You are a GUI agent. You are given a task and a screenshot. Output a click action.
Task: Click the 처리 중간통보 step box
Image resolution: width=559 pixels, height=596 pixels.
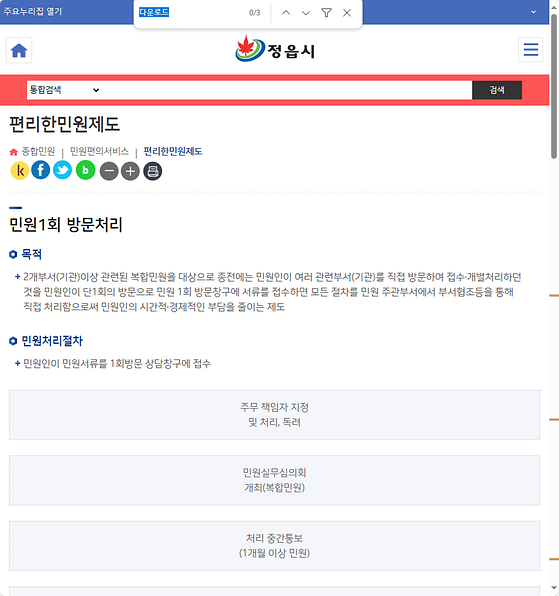[274, 545]
